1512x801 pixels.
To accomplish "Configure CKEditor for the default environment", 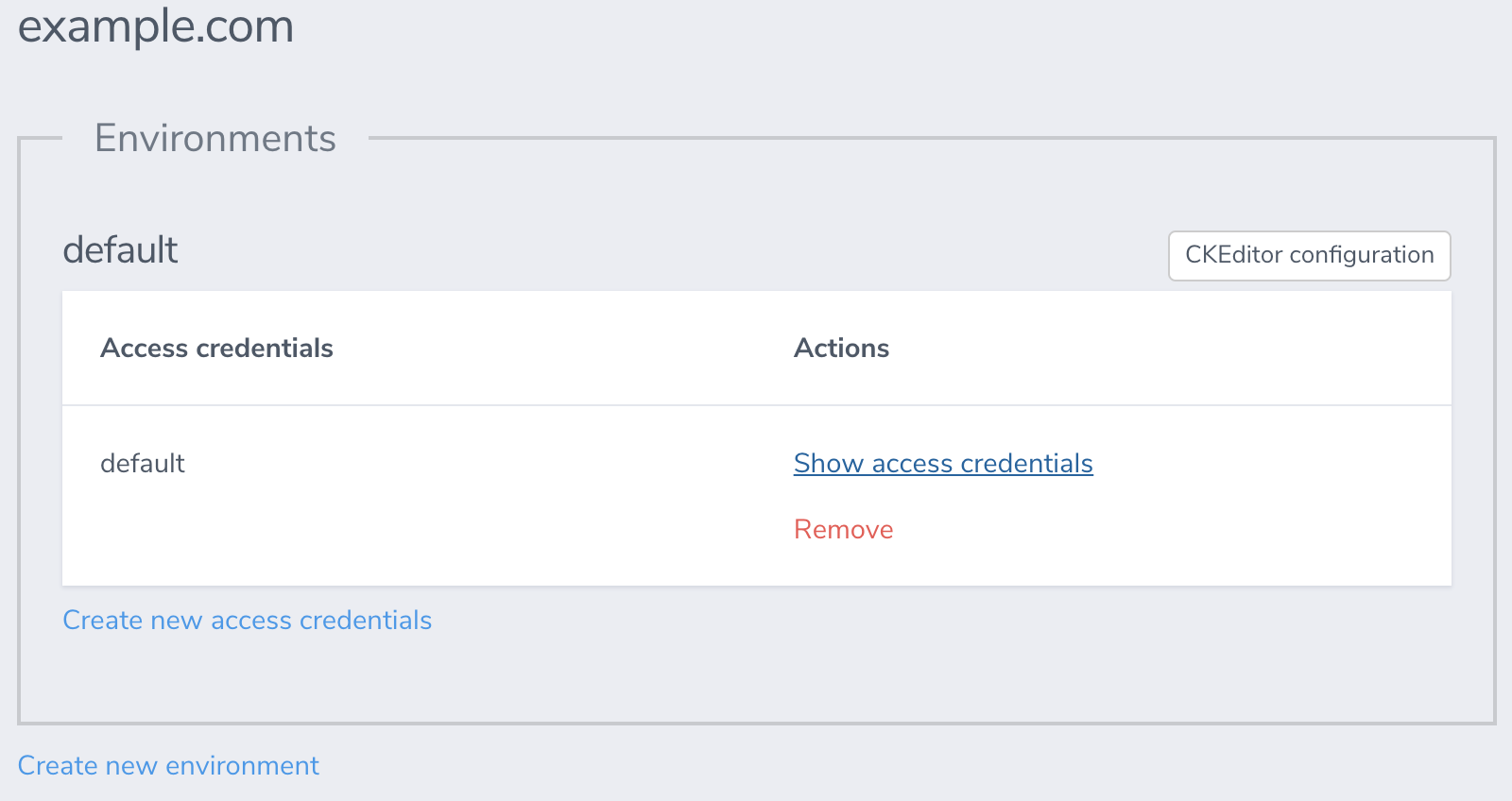I will [x=1309, y=255].
